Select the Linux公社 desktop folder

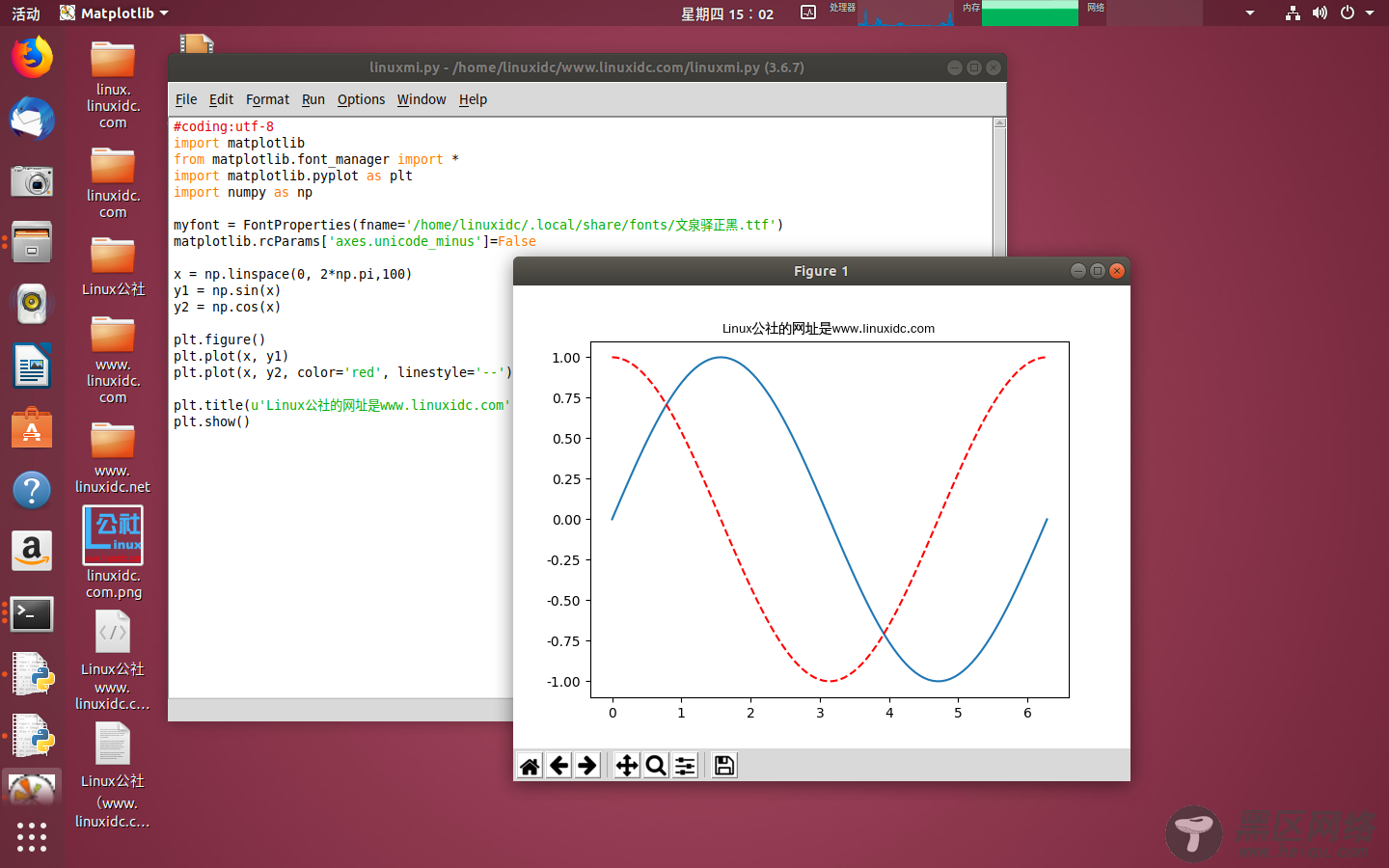pyautogui.click(x=113, y=266)
